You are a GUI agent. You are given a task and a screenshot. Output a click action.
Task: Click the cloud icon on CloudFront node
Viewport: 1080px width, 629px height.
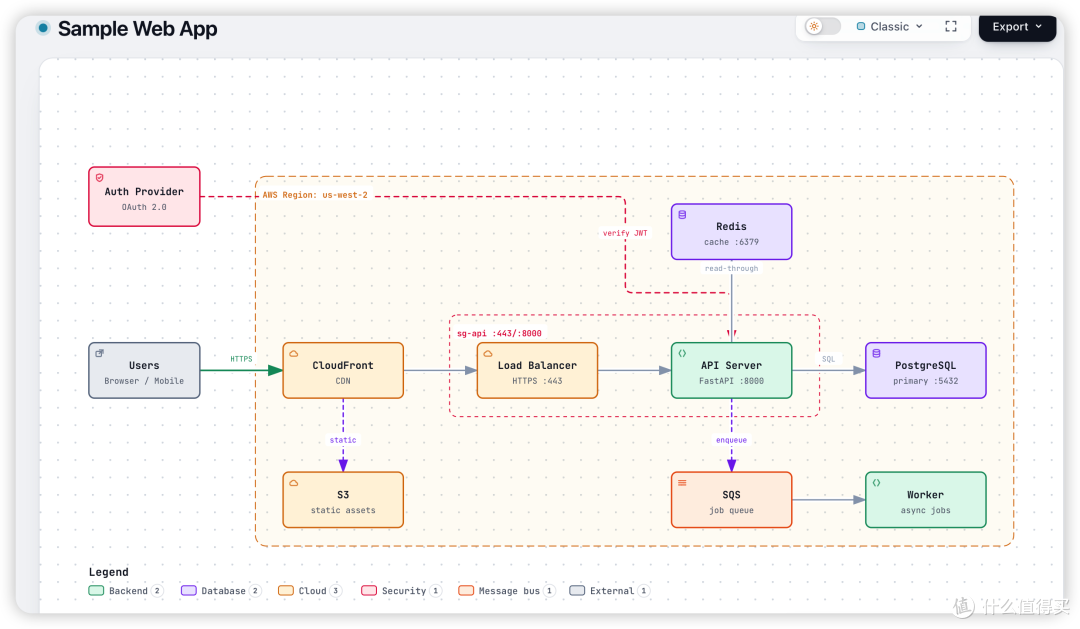(294, 353)
